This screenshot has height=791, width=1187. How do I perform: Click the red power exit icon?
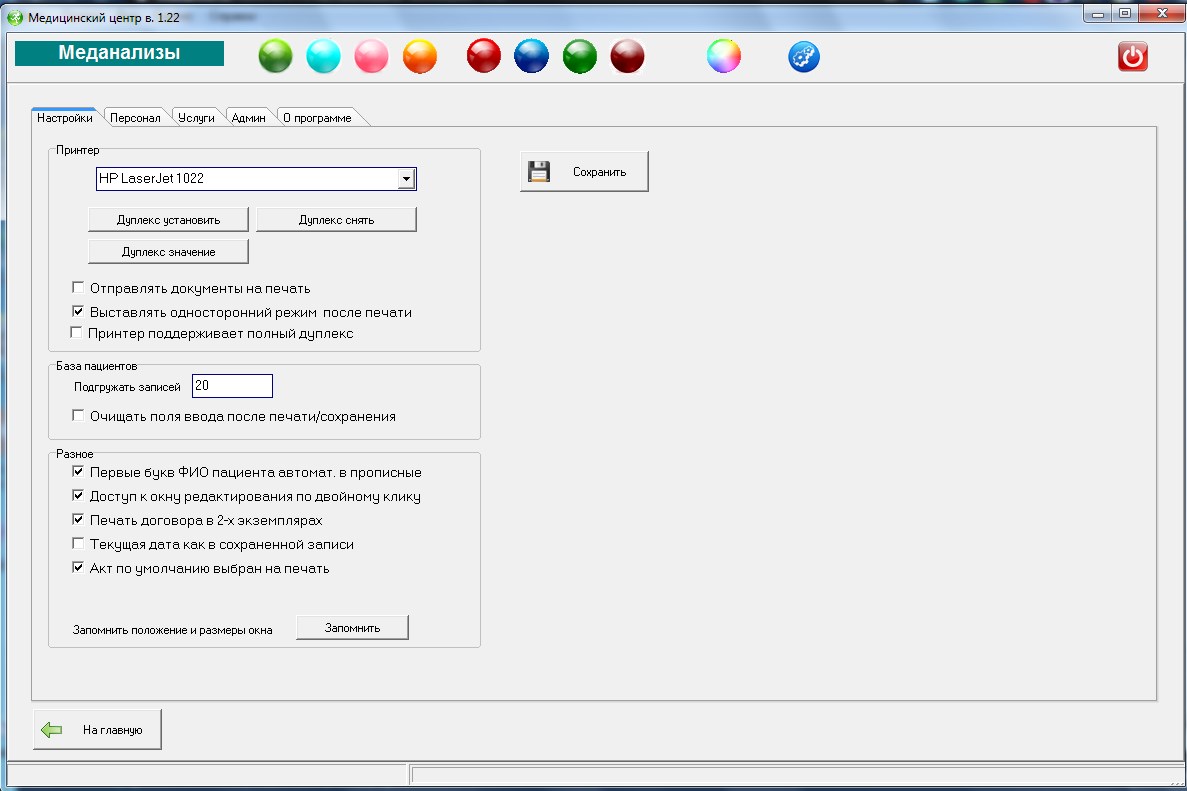pyautogui.click(x=1132, y=57)
